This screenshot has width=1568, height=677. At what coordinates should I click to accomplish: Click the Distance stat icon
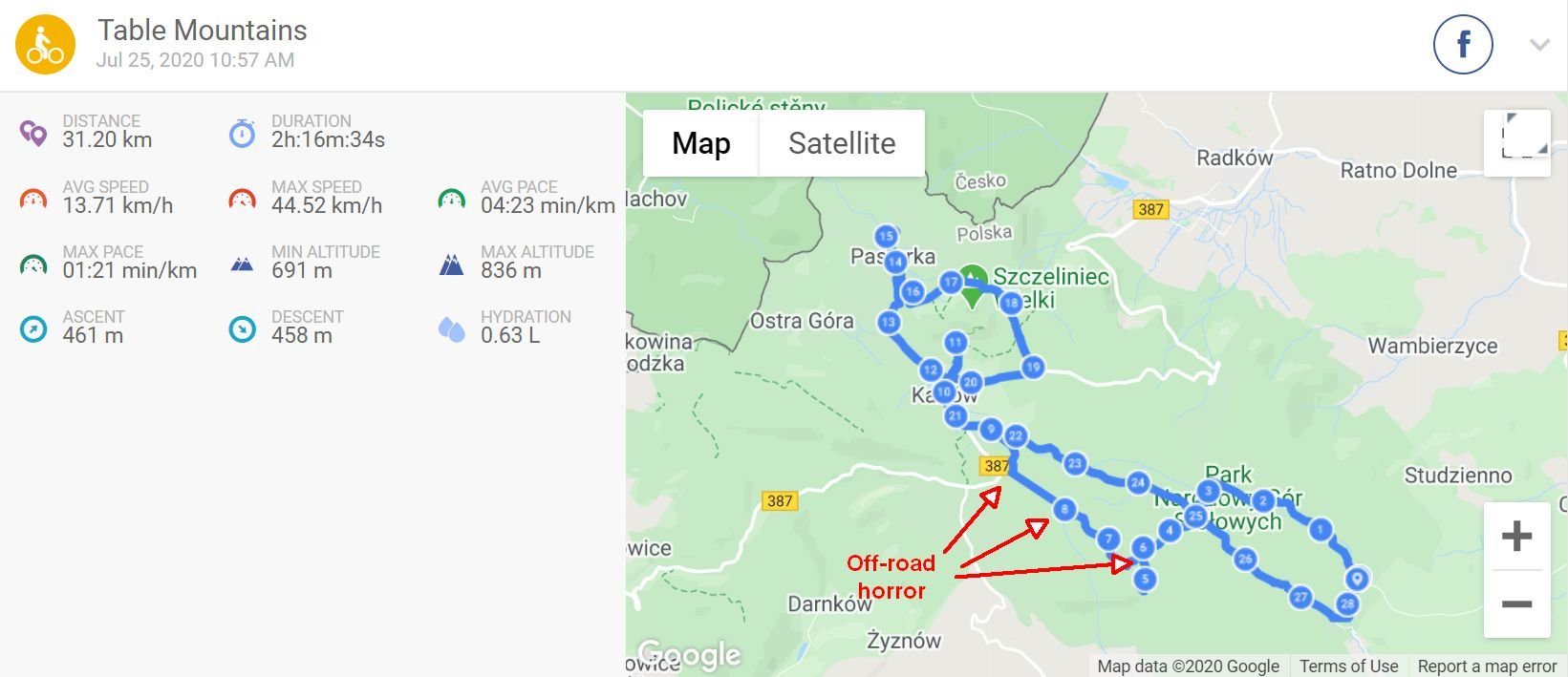coord(33,134)
